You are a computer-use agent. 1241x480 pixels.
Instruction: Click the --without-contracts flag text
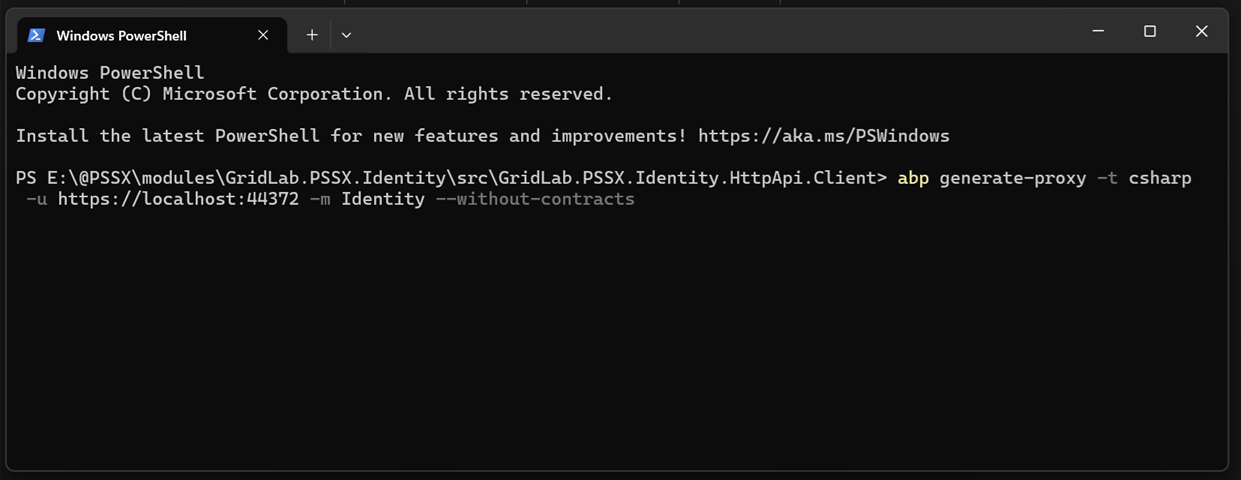coord(535,199)
